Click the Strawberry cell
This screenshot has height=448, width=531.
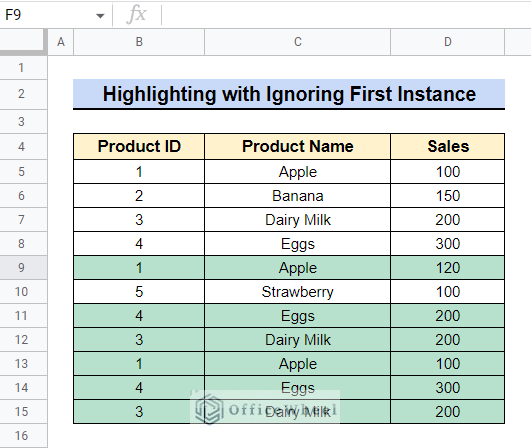click(297, 292)
